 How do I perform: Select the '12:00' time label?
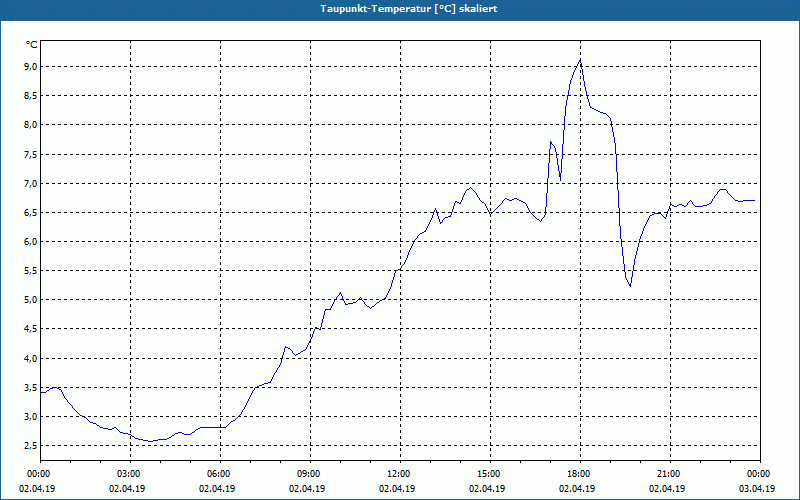[398, 474]
